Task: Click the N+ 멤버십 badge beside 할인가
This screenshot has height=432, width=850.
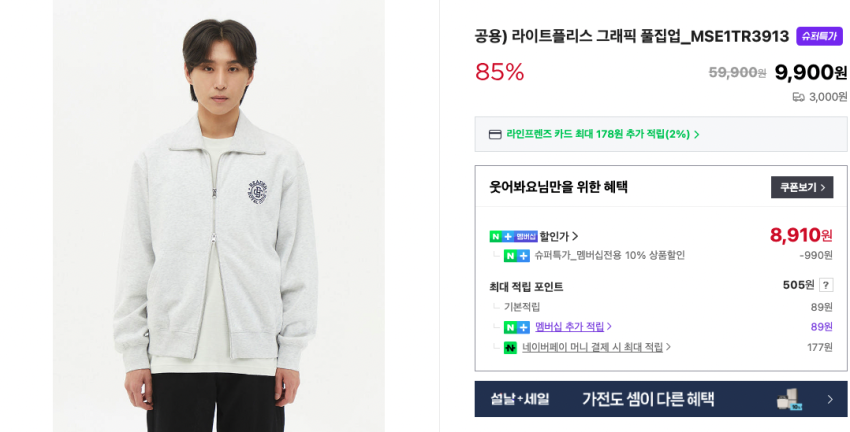Action: (x=513, y=236)
